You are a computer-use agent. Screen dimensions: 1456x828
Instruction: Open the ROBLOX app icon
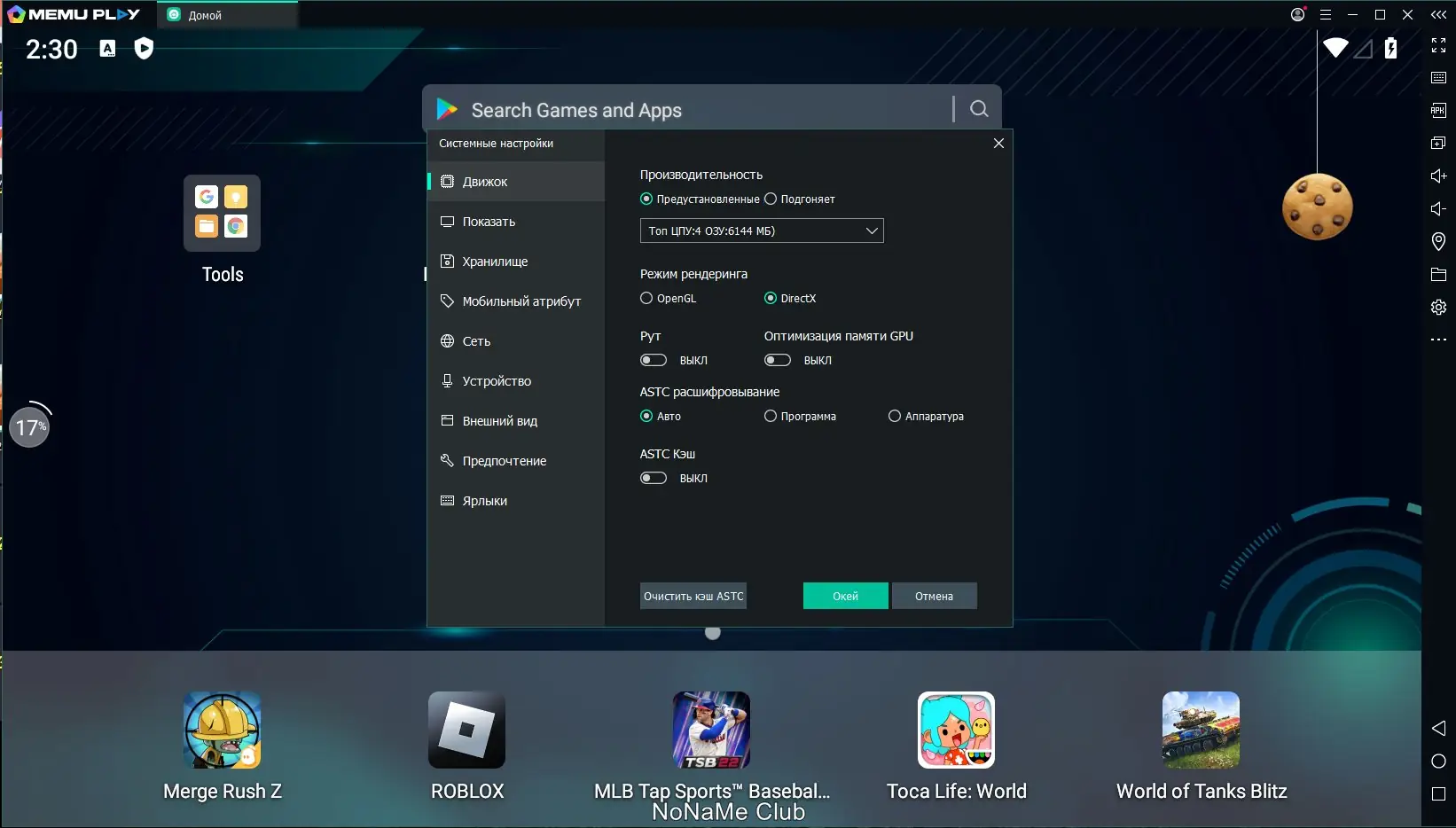466,730
